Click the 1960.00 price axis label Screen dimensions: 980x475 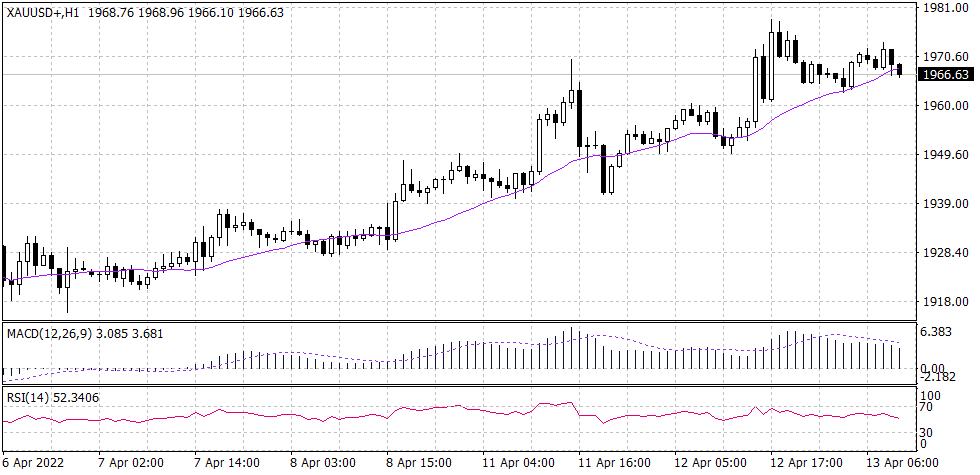coord(945,106)
